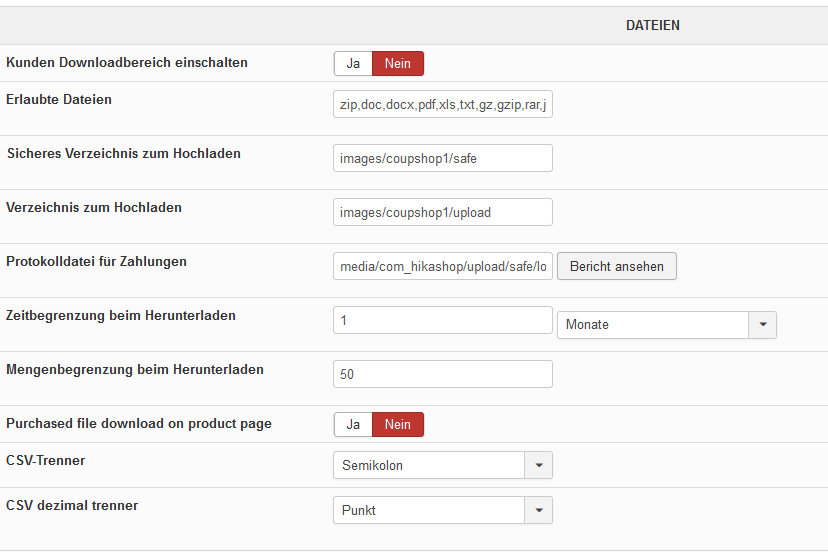This screenshot has height=559, width=828.
Task: Open the CSV dezimal trenner Punkt dropdown
Action: (429, 510)
